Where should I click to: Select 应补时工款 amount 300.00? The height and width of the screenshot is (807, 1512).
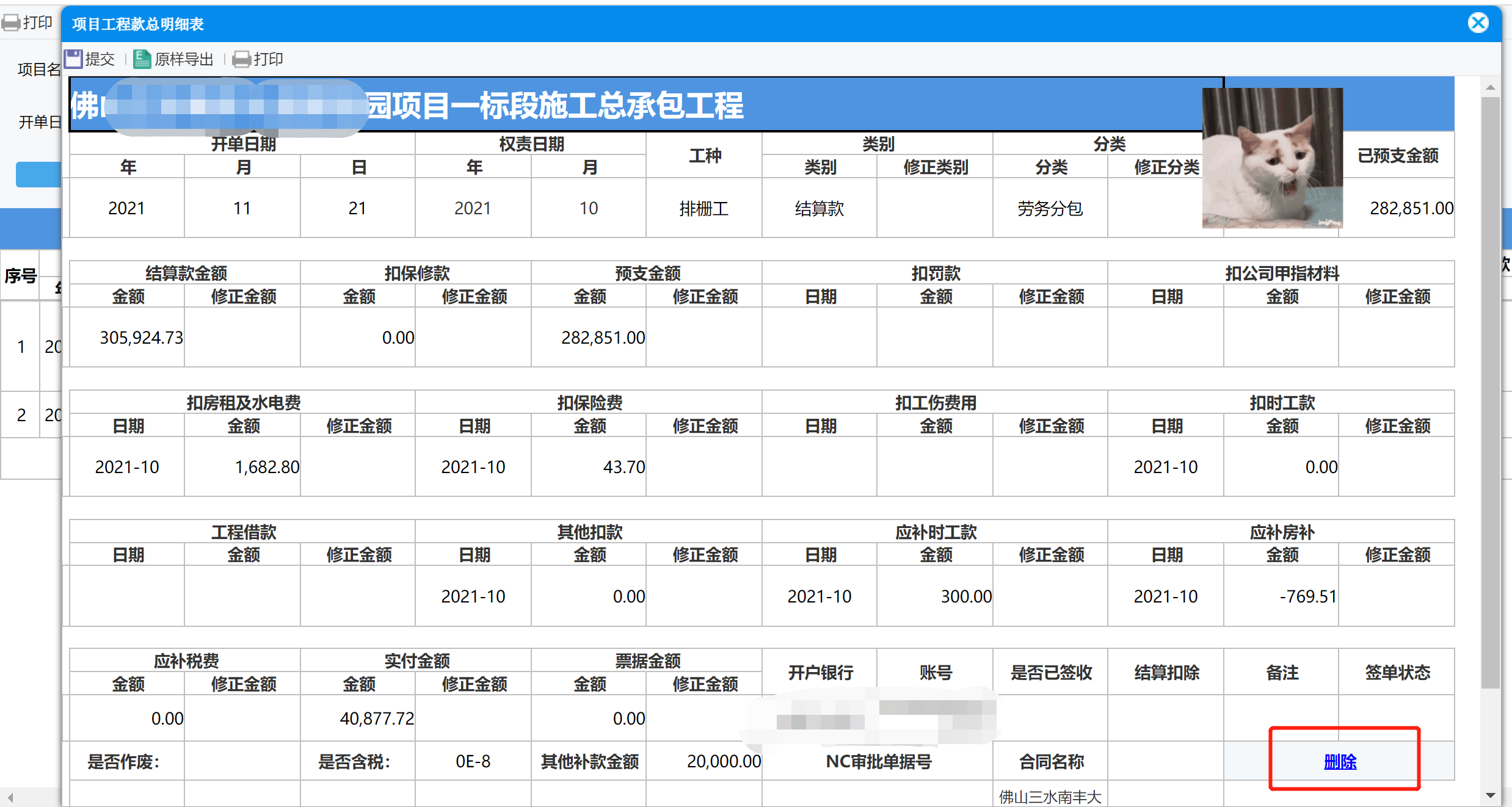966,596
